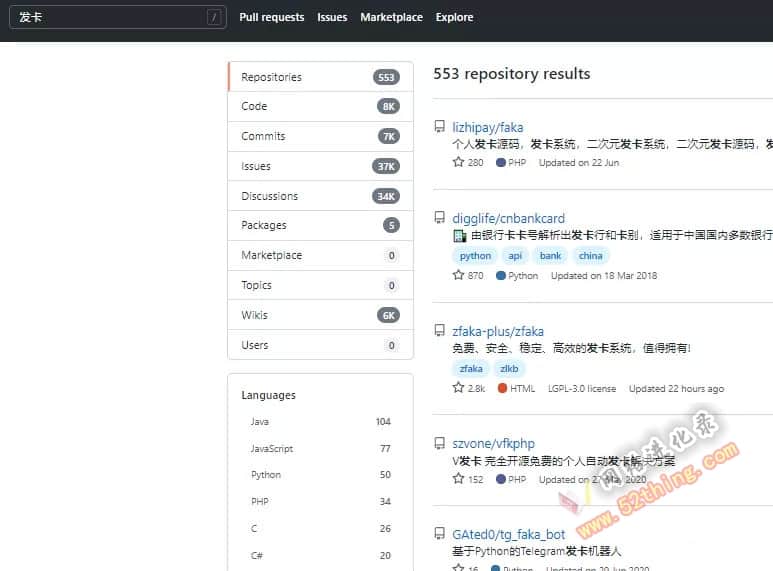This screenshot has height=571, width=773.
Task: Click the zlkb topic tag
Action: 509,369
